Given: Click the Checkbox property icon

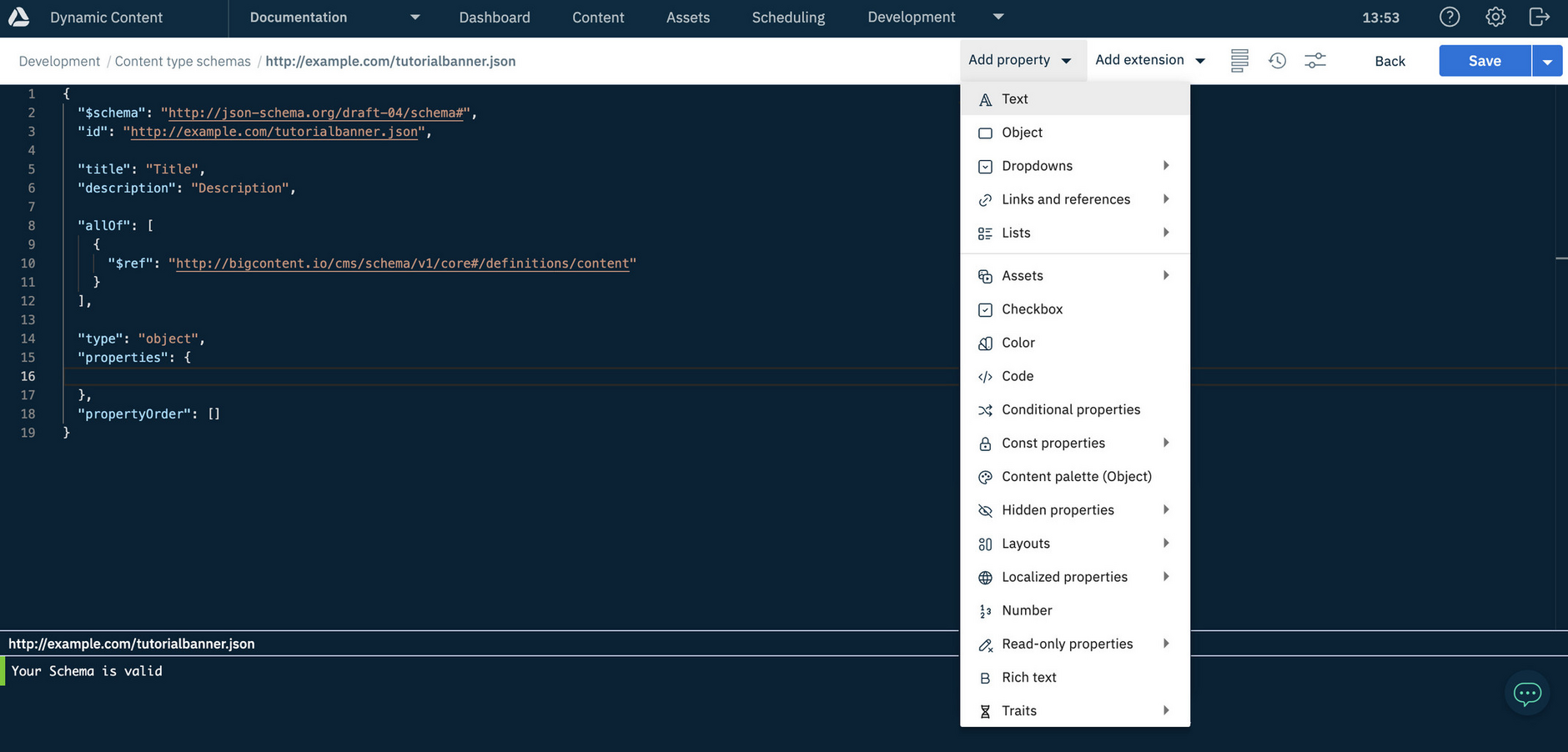Looking at the screenshot, I should [x=985, y=309].
